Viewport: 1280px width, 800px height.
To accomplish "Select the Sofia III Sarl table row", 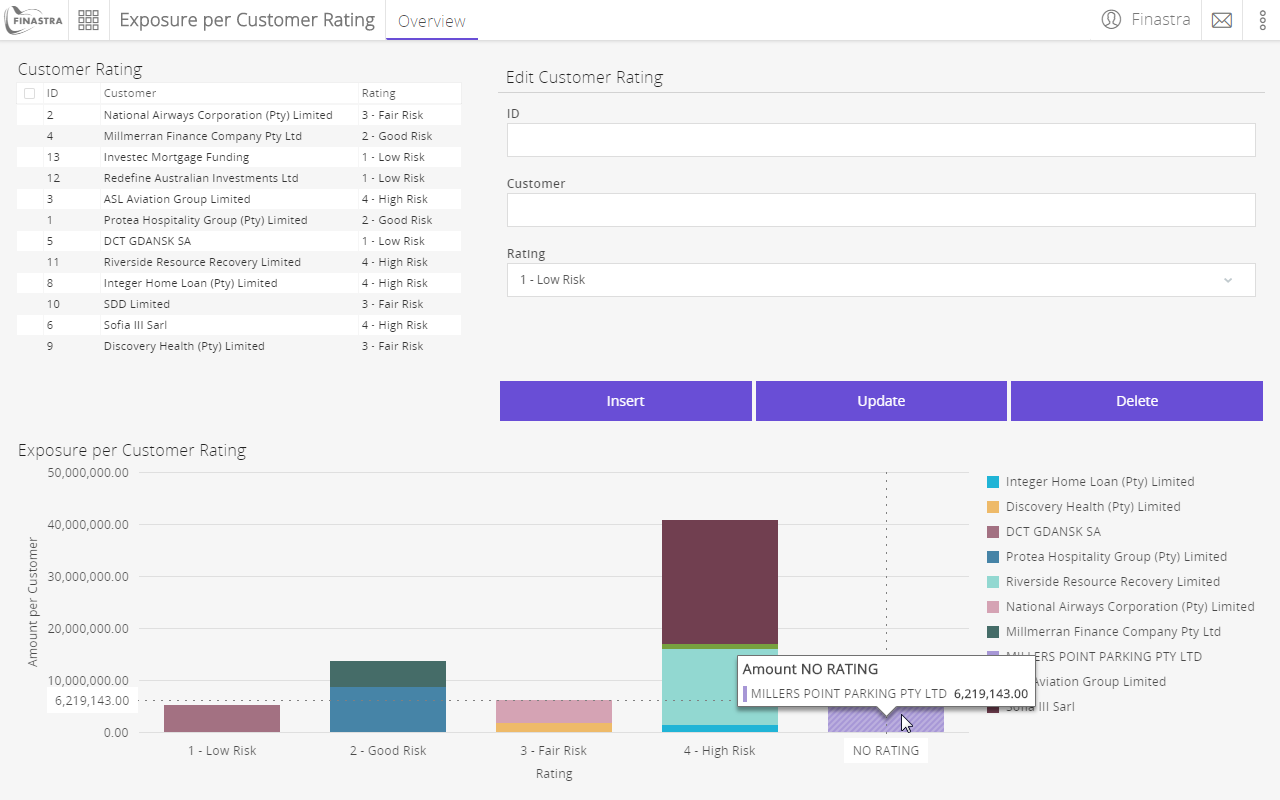I will [x=239, y=325].
